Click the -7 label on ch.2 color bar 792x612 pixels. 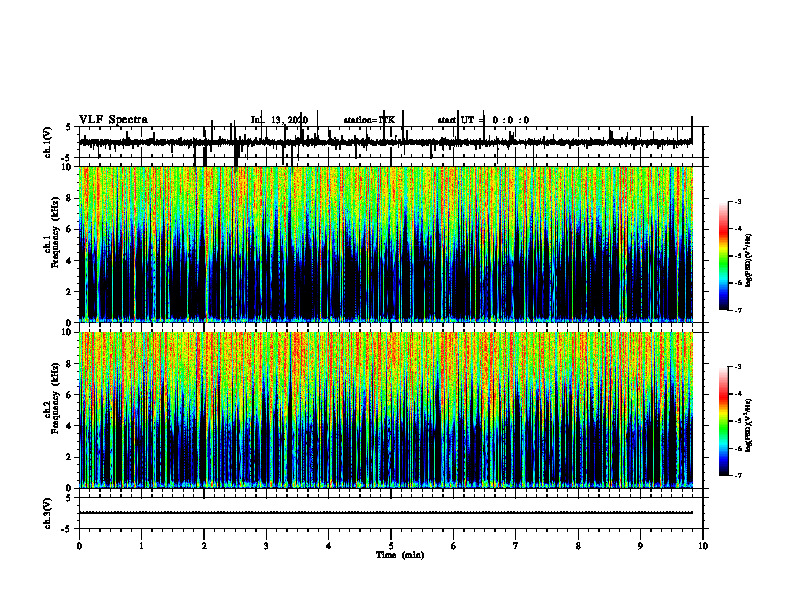coord(738,476)
